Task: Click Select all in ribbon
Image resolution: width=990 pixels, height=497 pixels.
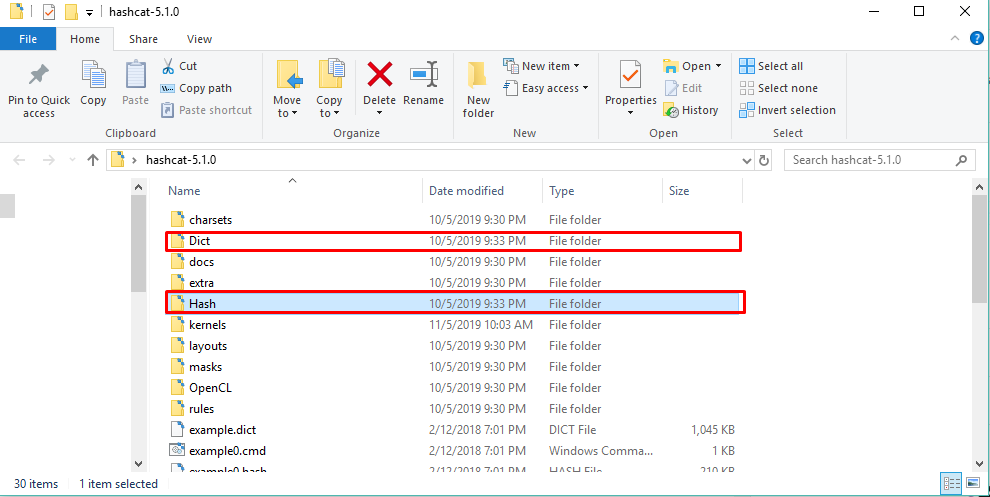Action: point(771,66)
